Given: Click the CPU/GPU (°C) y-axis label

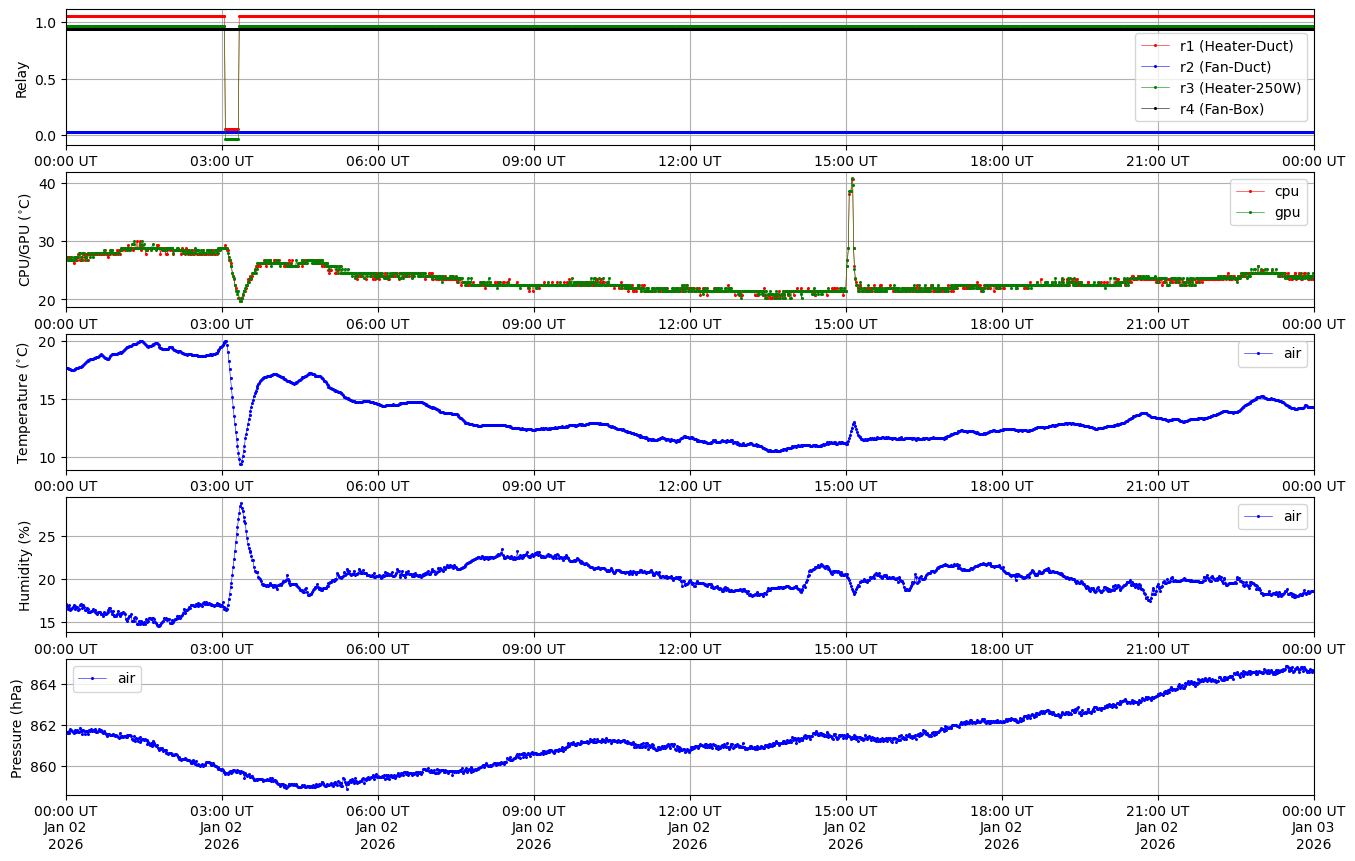Looking at the screenshot, I should pos(24,240).
